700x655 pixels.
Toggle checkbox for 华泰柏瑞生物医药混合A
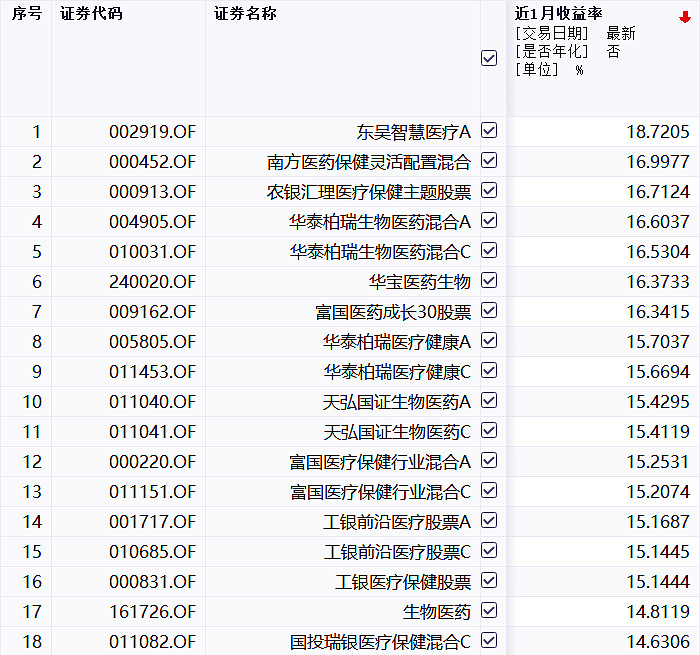pos(489,220)
